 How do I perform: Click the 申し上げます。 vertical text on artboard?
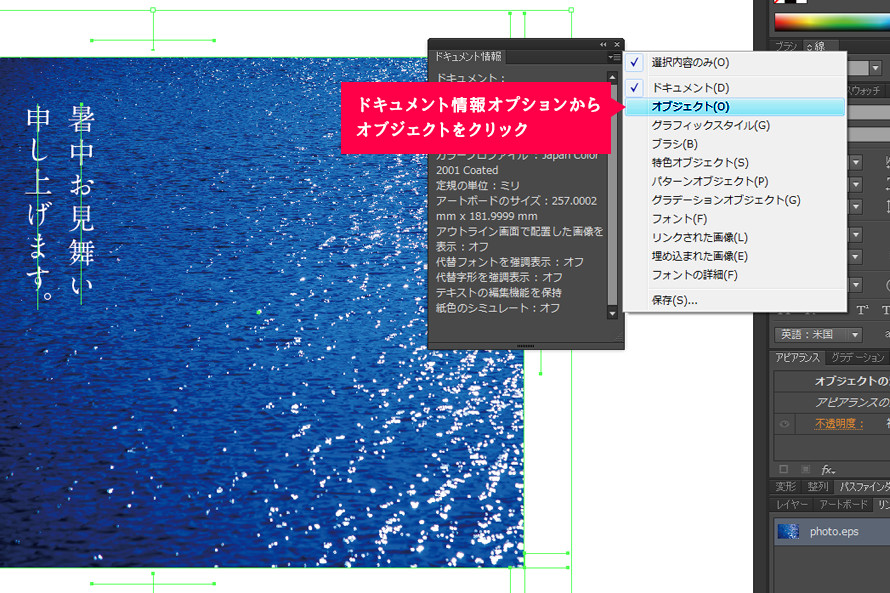39,205
